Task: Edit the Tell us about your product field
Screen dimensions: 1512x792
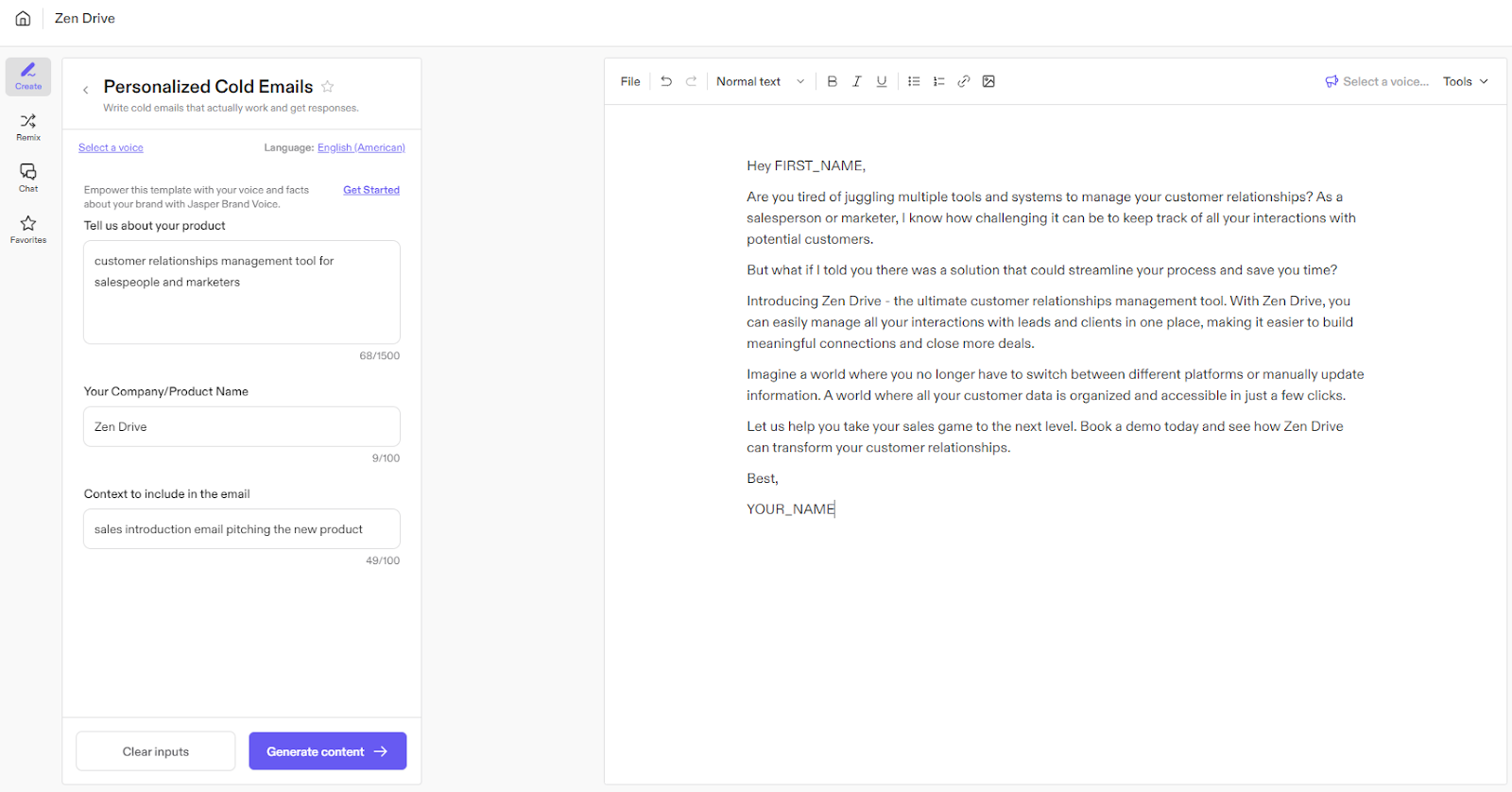Action: point(242,292)
